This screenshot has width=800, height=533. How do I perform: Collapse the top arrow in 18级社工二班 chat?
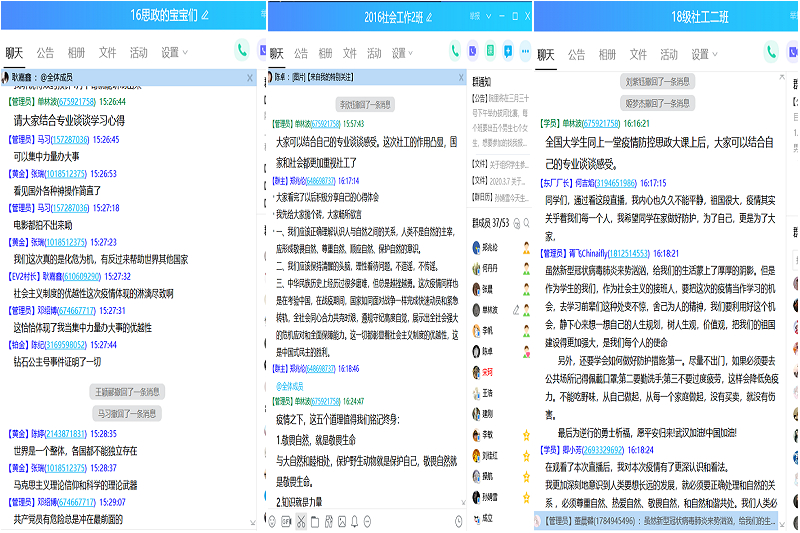[x=782, y=77]
